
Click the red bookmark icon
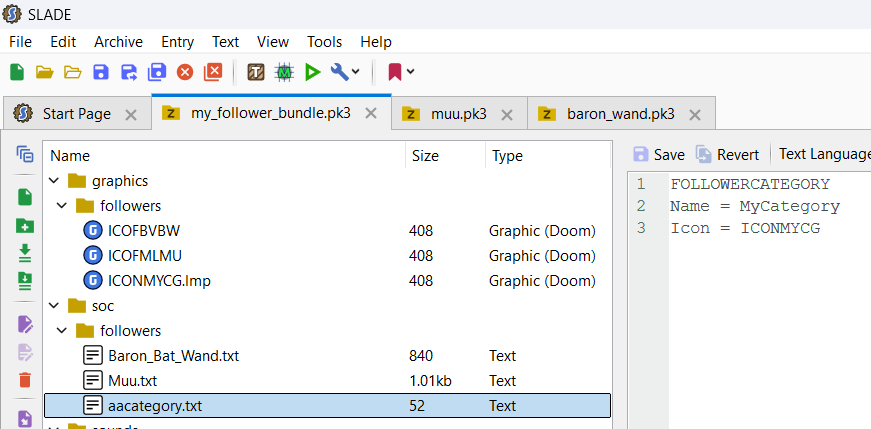(x=395, y=72)
